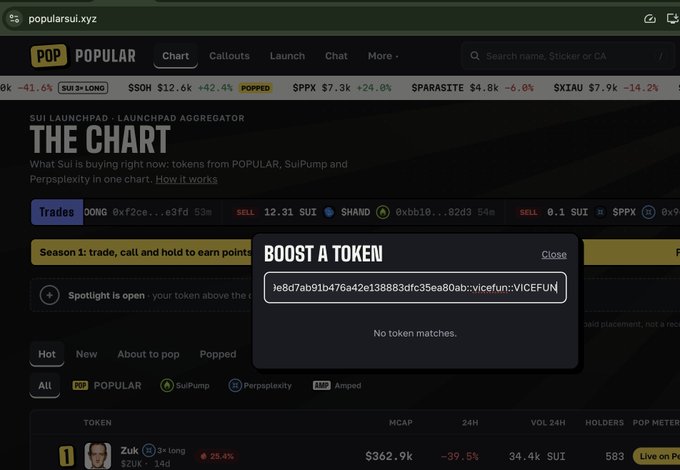Click the Spotlight plus circle icon
Screen dimensions: 680x470
(x=49, y=295)
